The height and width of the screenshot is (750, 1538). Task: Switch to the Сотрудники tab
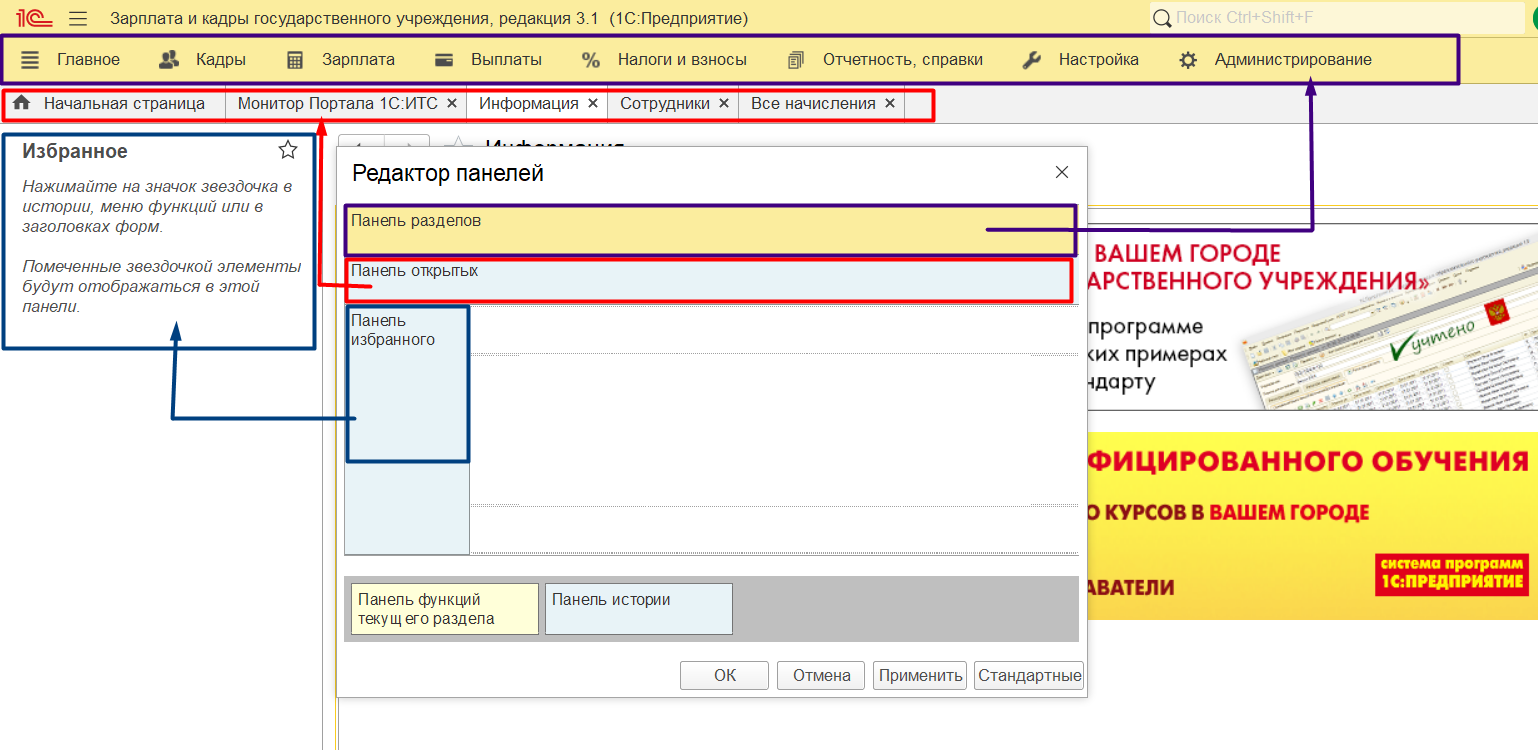coord(665,104)
